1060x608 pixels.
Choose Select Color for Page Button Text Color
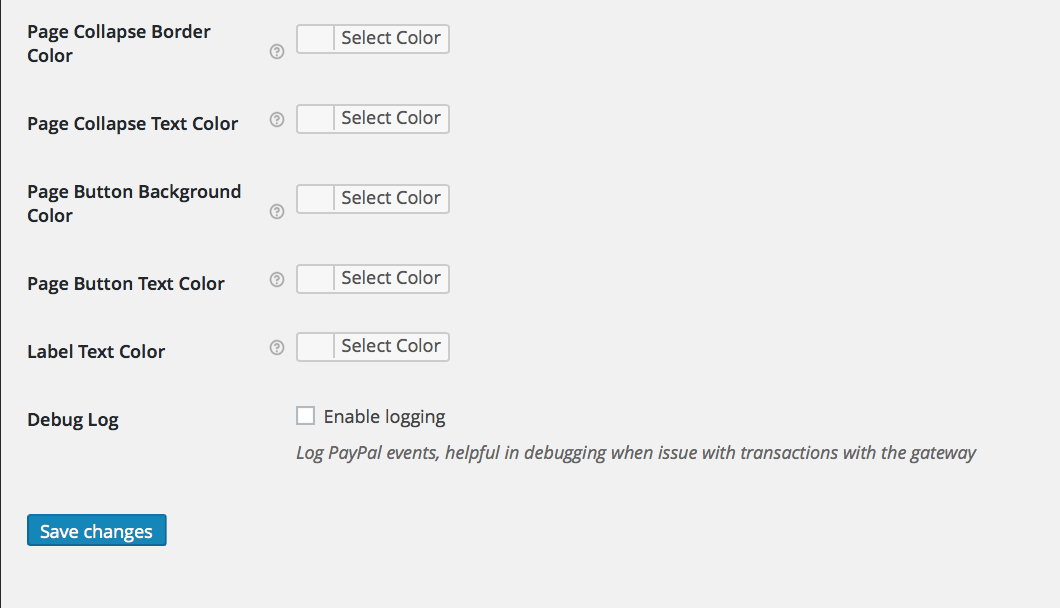(390, 278)
